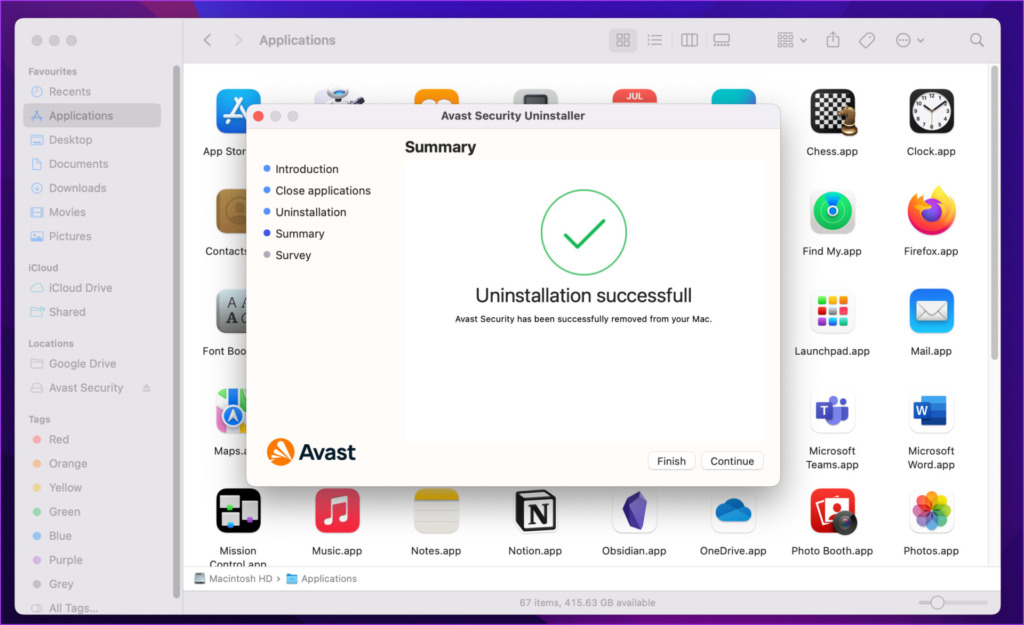Click the Edit Tags toolbar icon
This screenshot has height=625, width=1024.
click(867, 40)
